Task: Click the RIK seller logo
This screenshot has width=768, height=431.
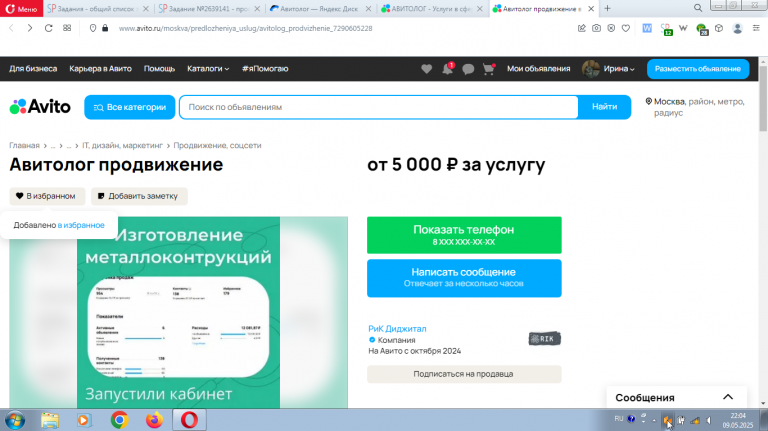Action: click(x=545, y=338)
